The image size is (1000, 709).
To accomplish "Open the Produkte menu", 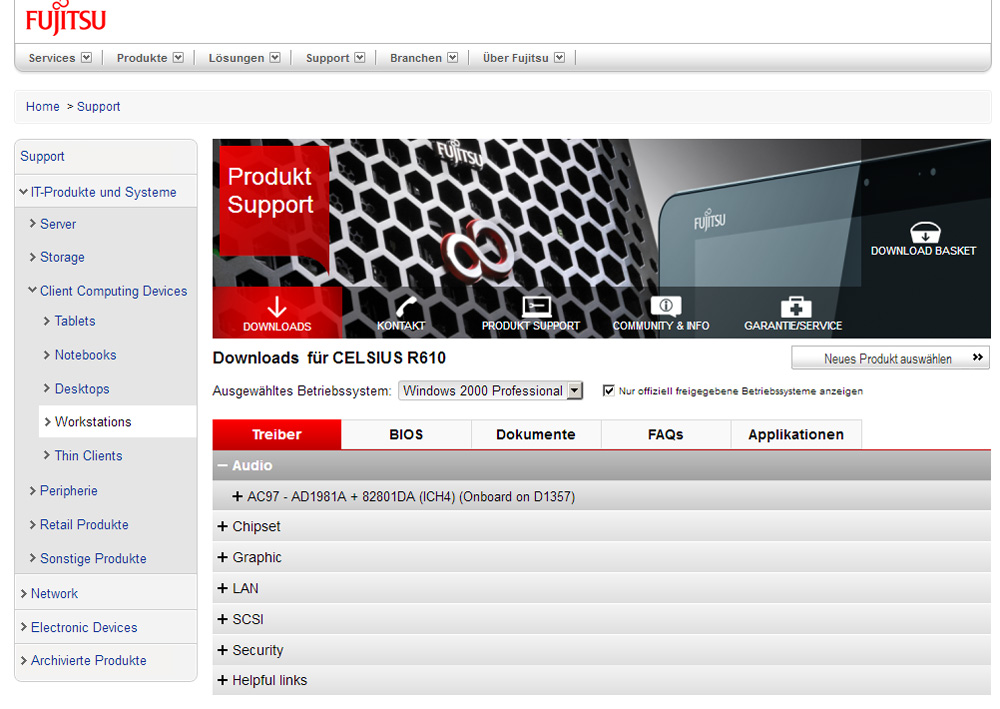I will pos(142,58).
